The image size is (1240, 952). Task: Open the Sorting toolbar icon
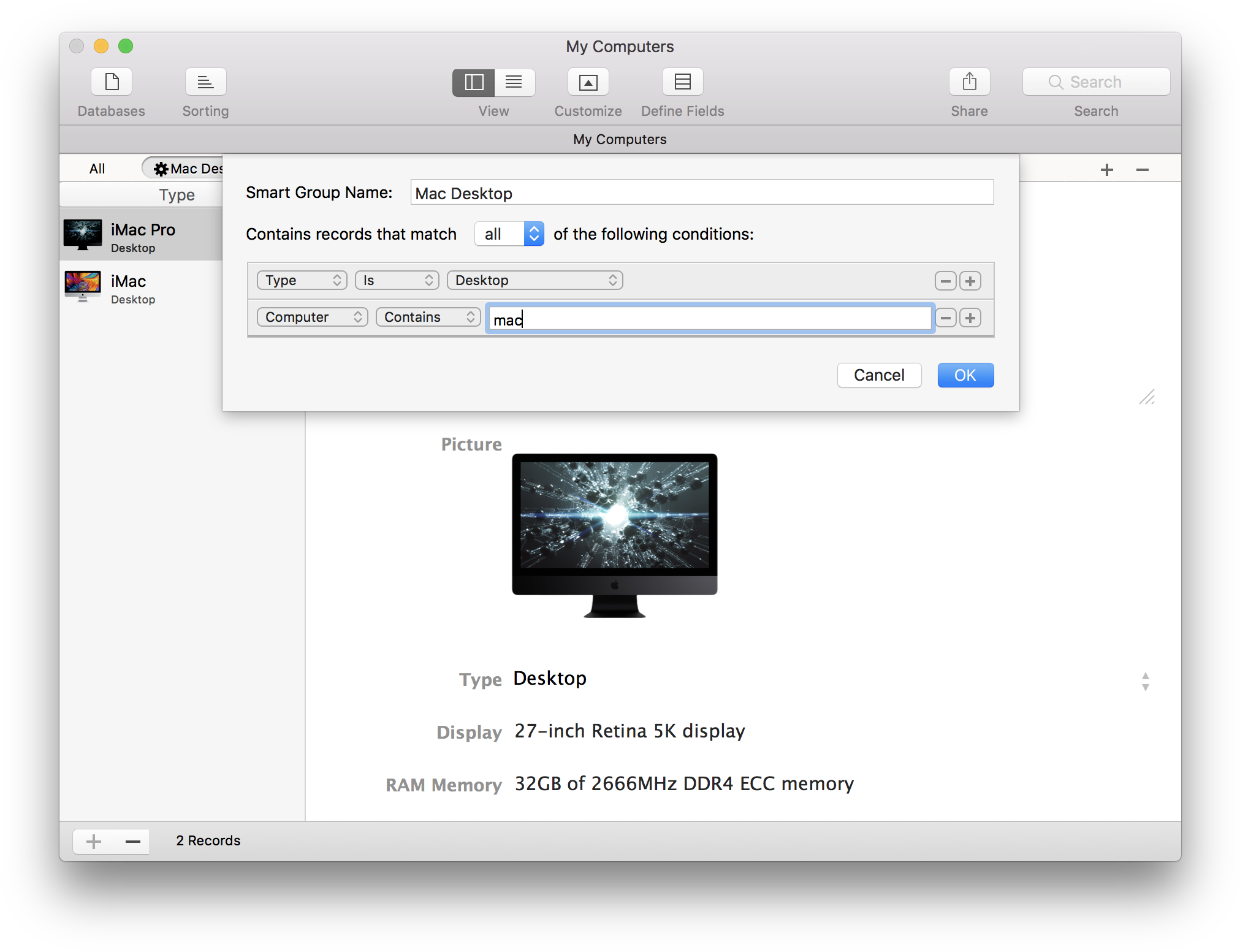(x=205, y=82)
